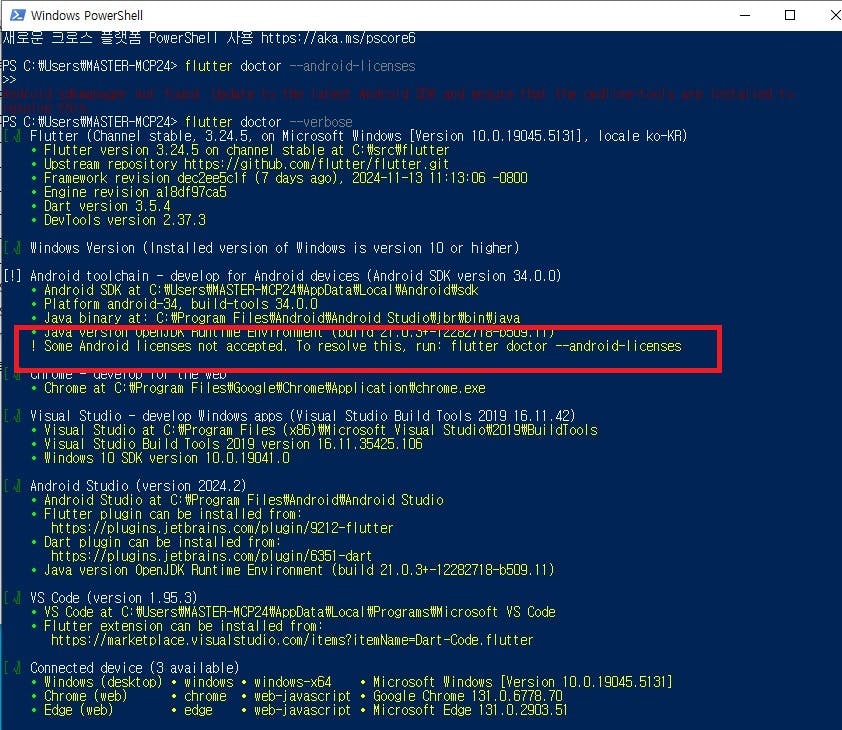The height and width of the screenshot is (730, 842).
Task: Click the plugins.jetbrains.com 6351-dart URL
Action: tap(212, 555)
